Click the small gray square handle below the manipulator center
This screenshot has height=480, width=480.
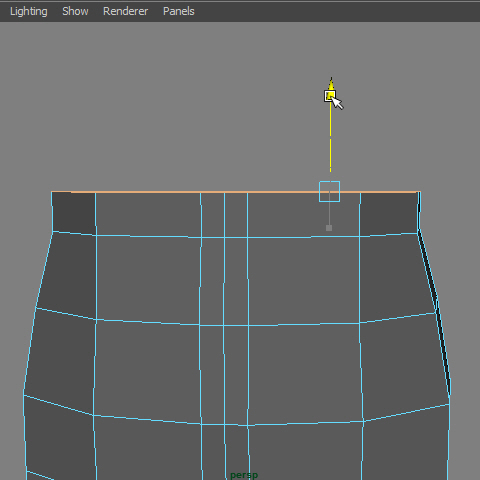[329, 228]
